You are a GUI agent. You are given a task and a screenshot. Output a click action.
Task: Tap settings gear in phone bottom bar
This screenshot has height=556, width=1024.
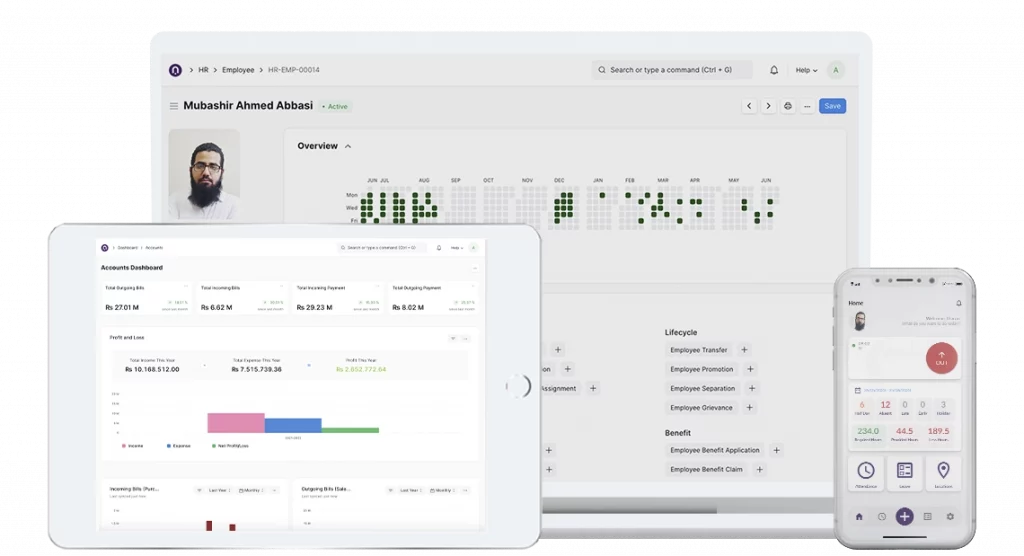point(950,517)
